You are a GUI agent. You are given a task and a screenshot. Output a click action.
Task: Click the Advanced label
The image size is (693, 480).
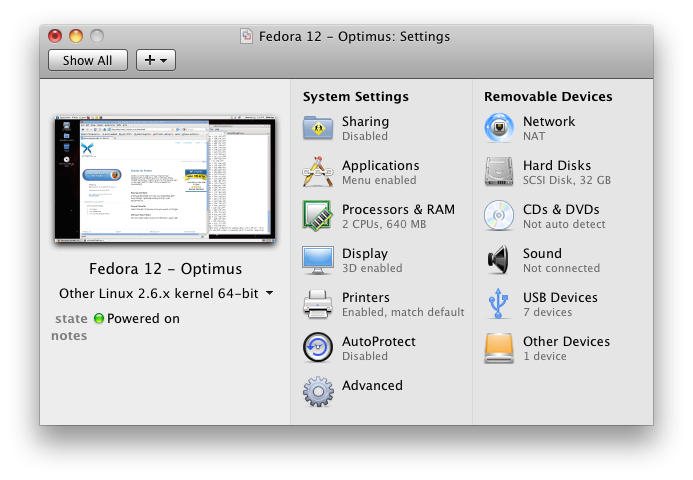tap(372, 385)
